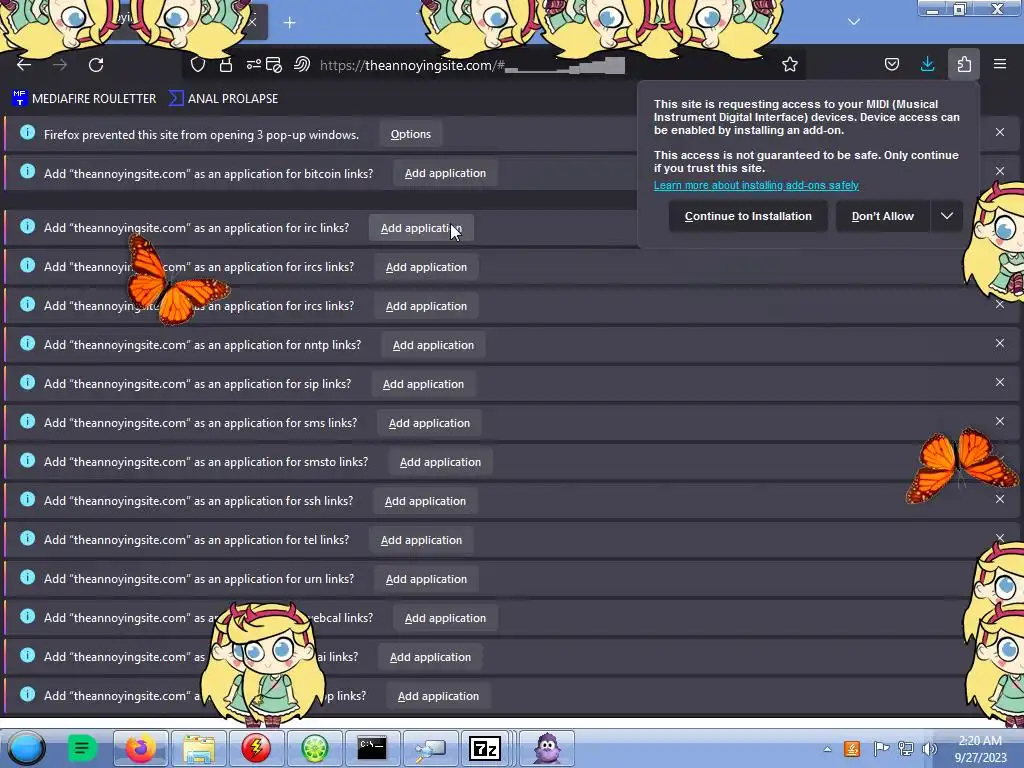
Task: Add application for smsto links
Action: point(440,462)
